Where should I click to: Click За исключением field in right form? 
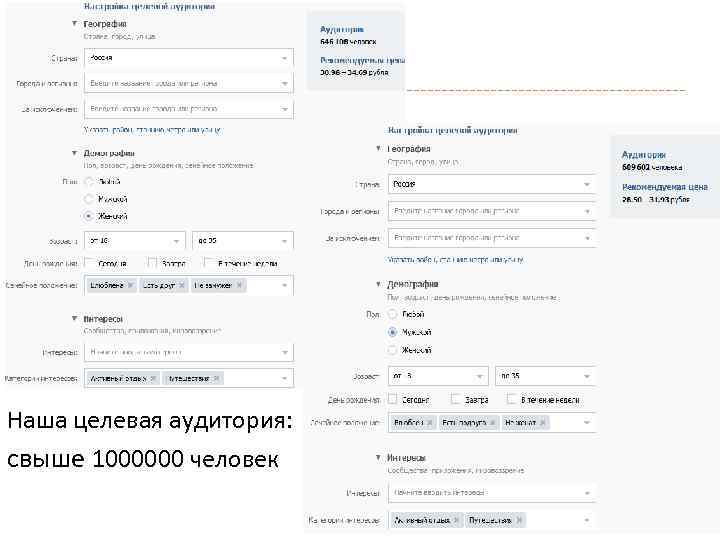492,238
